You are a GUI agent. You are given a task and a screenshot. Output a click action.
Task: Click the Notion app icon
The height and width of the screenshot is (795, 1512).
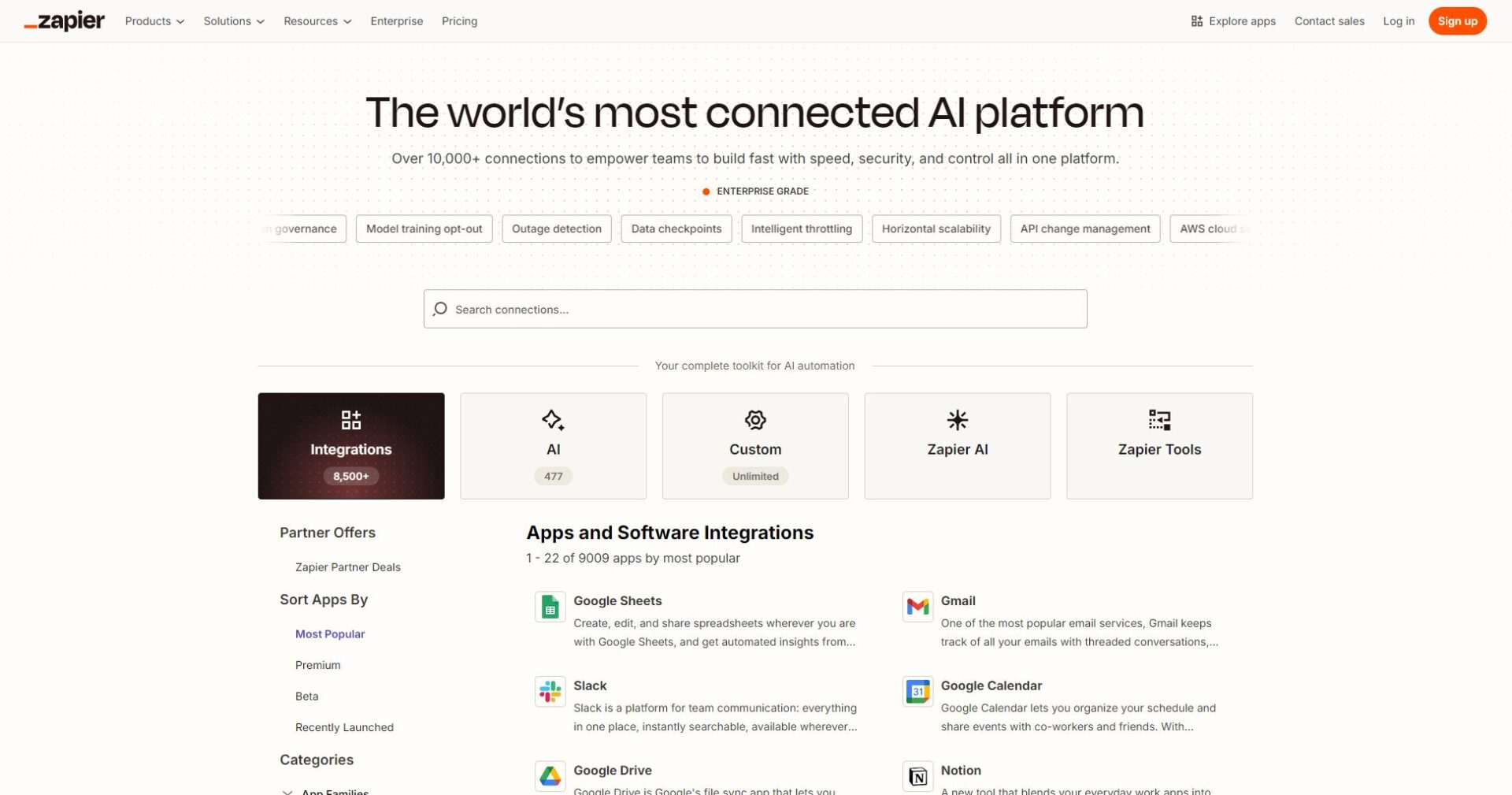coord(917,776)
